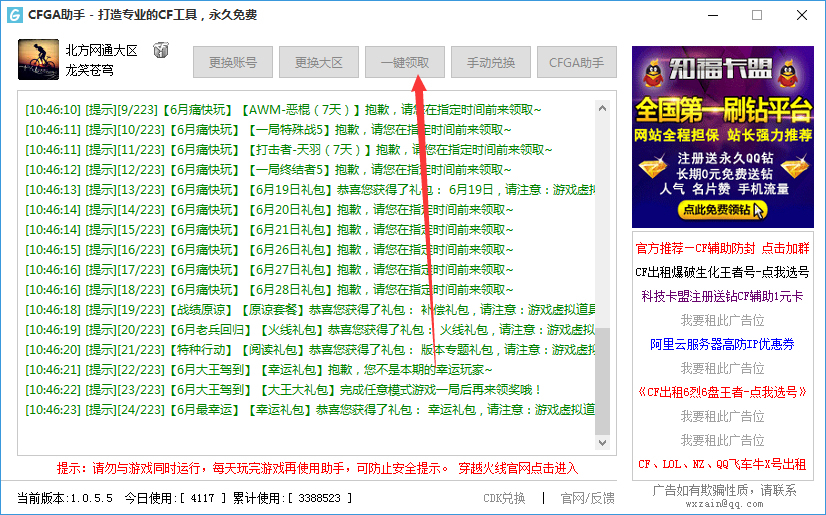Click the 手动兑换 button
This screenshot has height=515, width=826.
point(490,63)
